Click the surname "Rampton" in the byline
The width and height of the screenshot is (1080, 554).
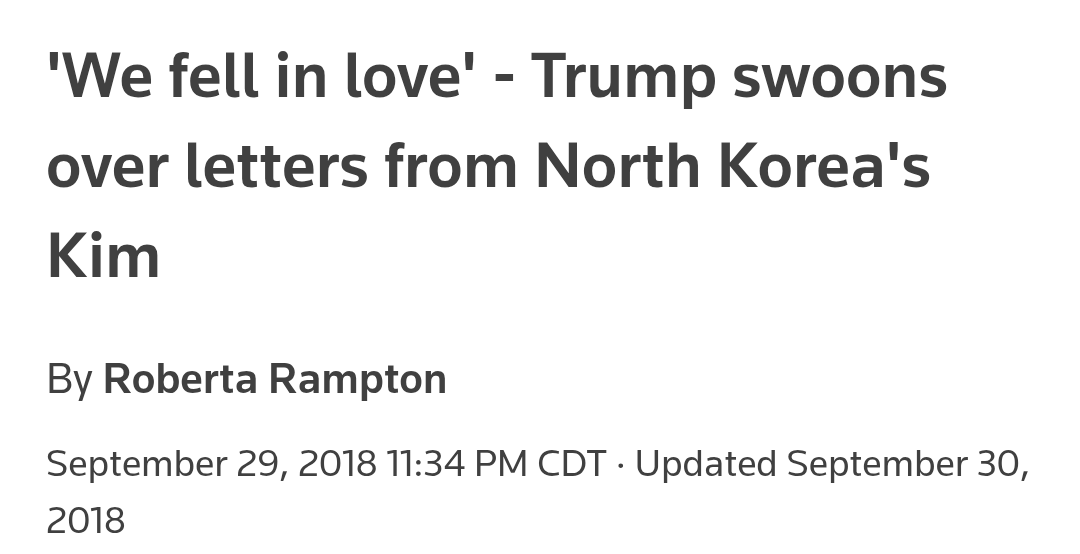click(357, 380)
